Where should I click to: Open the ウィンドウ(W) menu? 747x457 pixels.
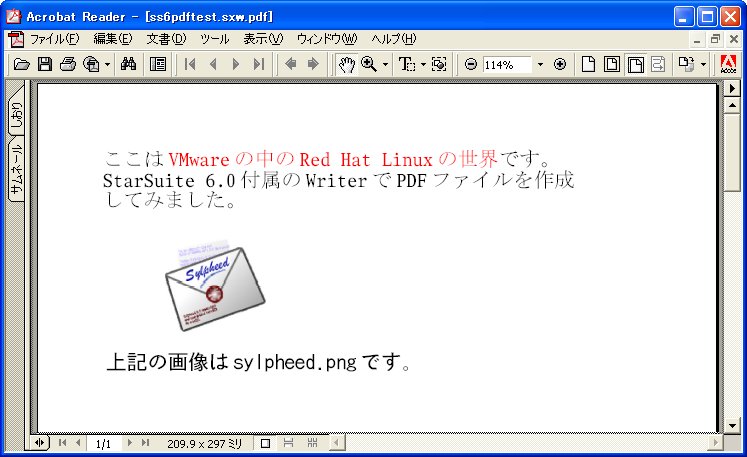click(327, 39)
